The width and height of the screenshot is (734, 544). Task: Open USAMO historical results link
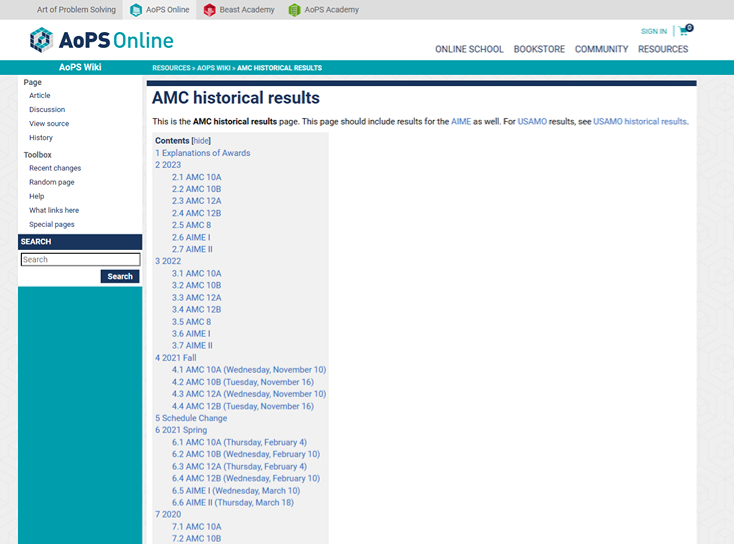[640, 122]
